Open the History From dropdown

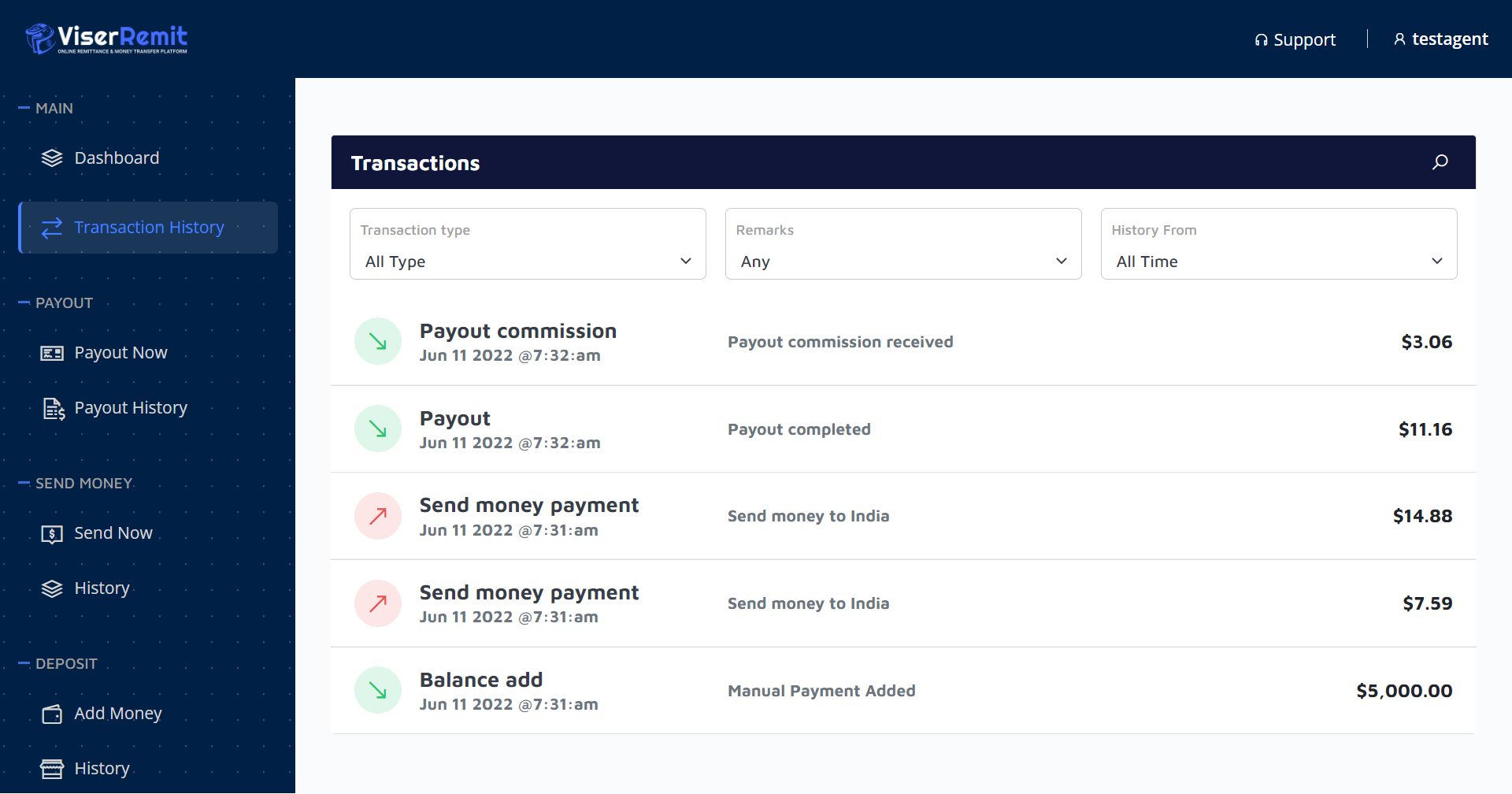coord(1278,262)
